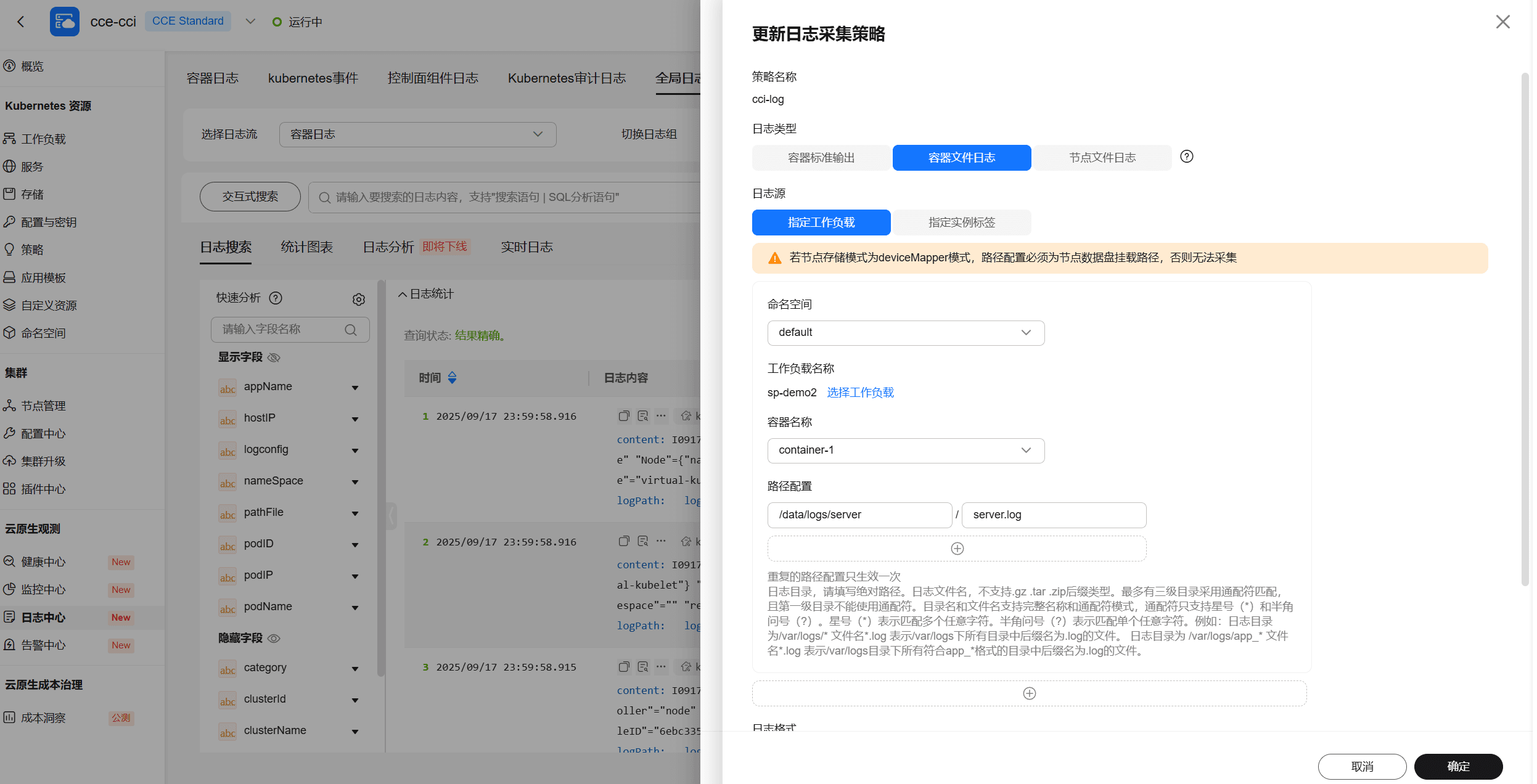Select 容器标准输出 log type option
Screen dimensions: 1537x784
(x=821, y=158)
